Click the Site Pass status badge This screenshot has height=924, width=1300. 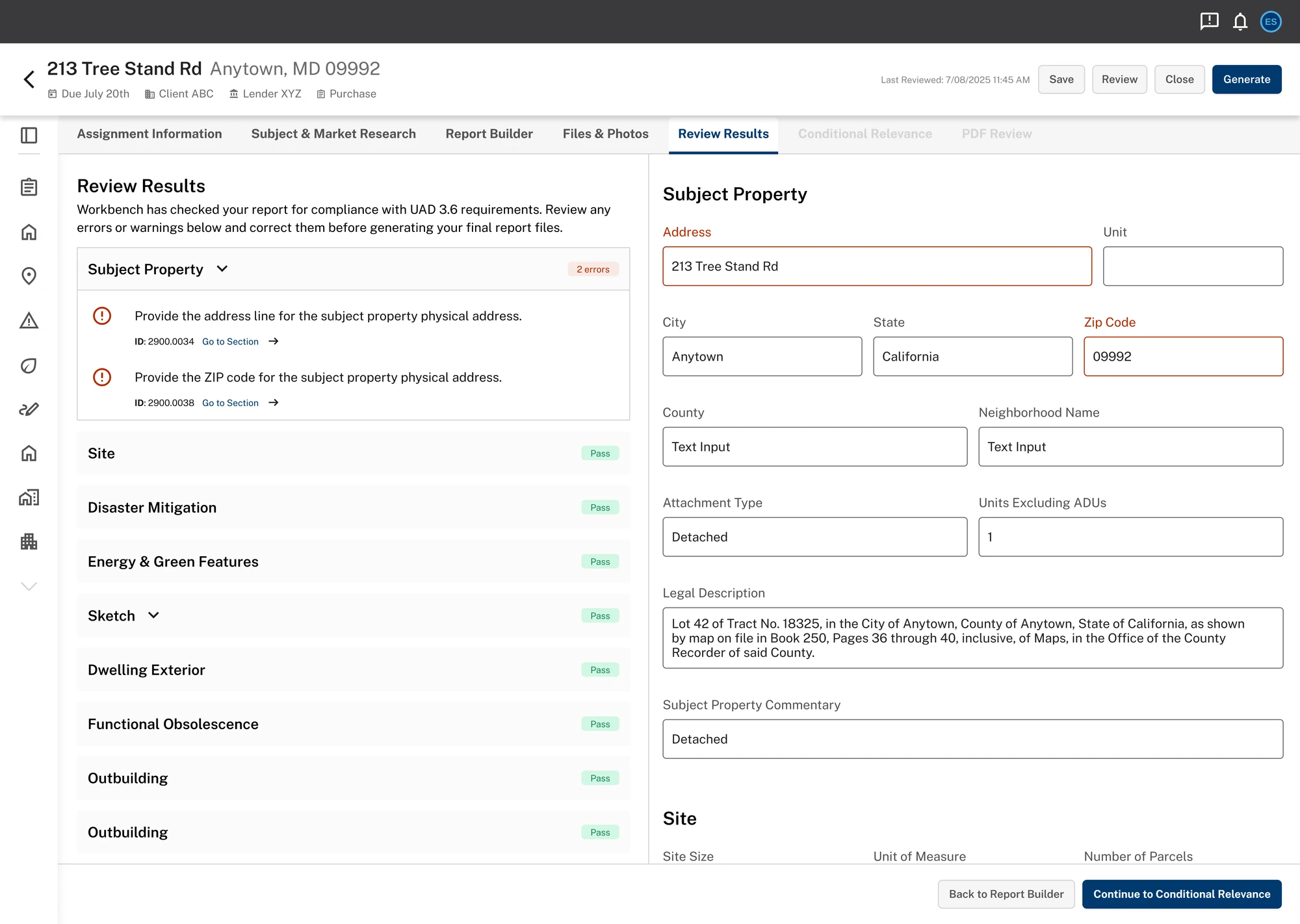[599, 453]
